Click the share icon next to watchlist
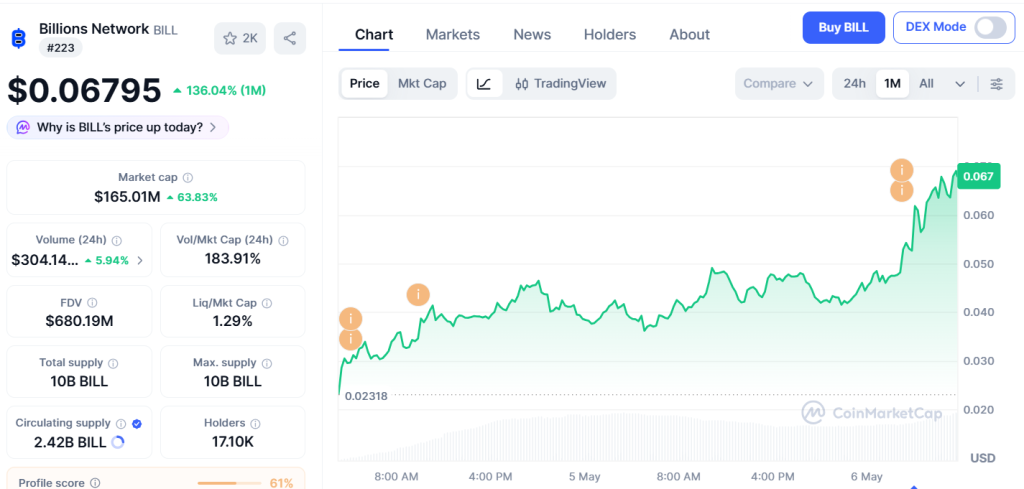This screenshot has width=1024, height=489. (x=289, y=39)
